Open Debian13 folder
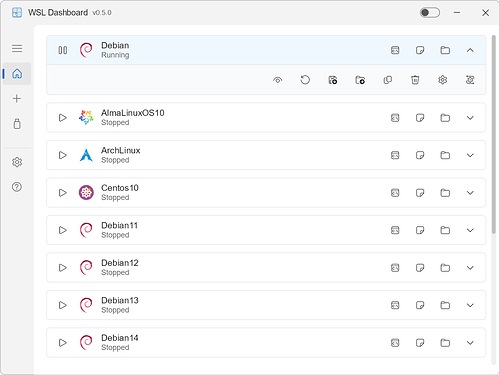 click(x=445, y=305)
